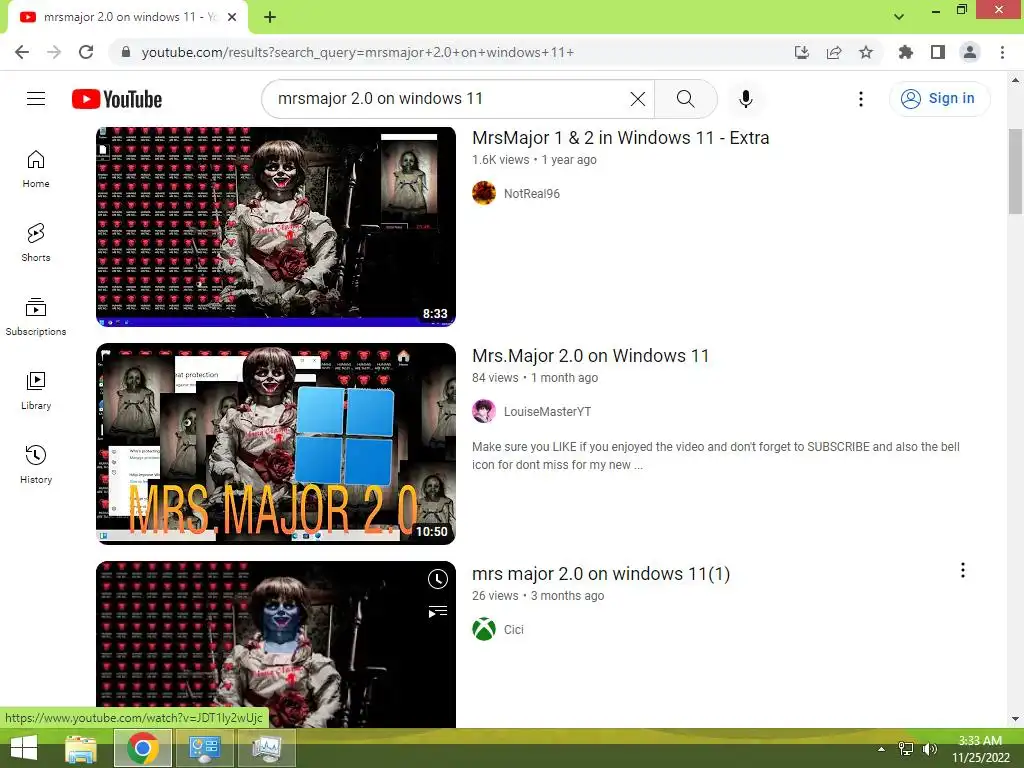Image resolution: width=1024 pixels, height=768 pixels.
Task: Close the mrsmajor 2.0 tab
Action: point(232,17)
